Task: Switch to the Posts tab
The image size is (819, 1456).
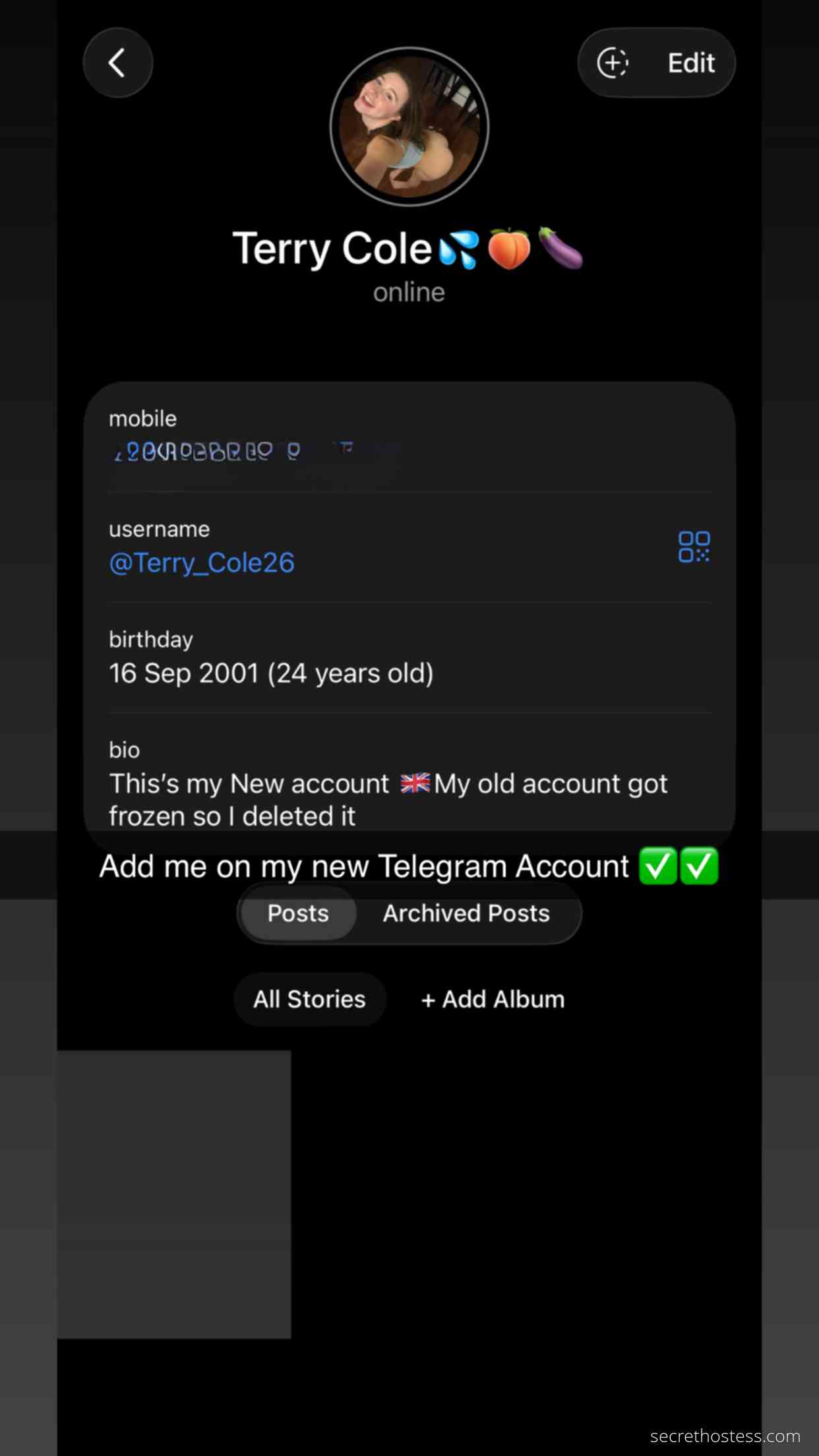Action: (298, 913)
